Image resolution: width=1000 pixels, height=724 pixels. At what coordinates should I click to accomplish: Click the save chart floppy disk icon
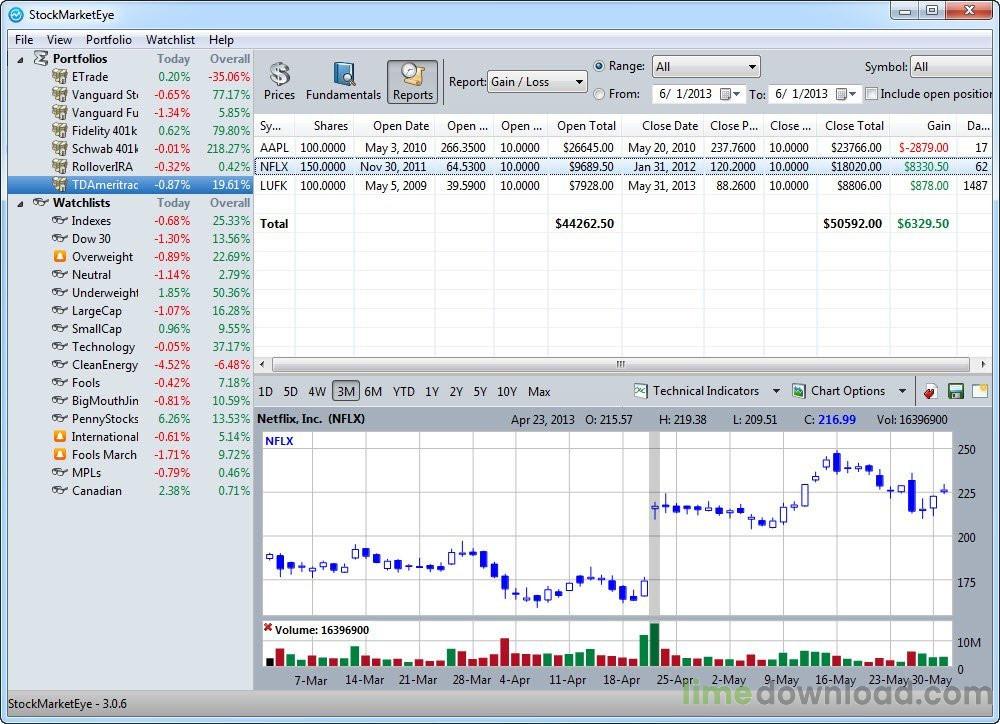[x=955, y=391]
